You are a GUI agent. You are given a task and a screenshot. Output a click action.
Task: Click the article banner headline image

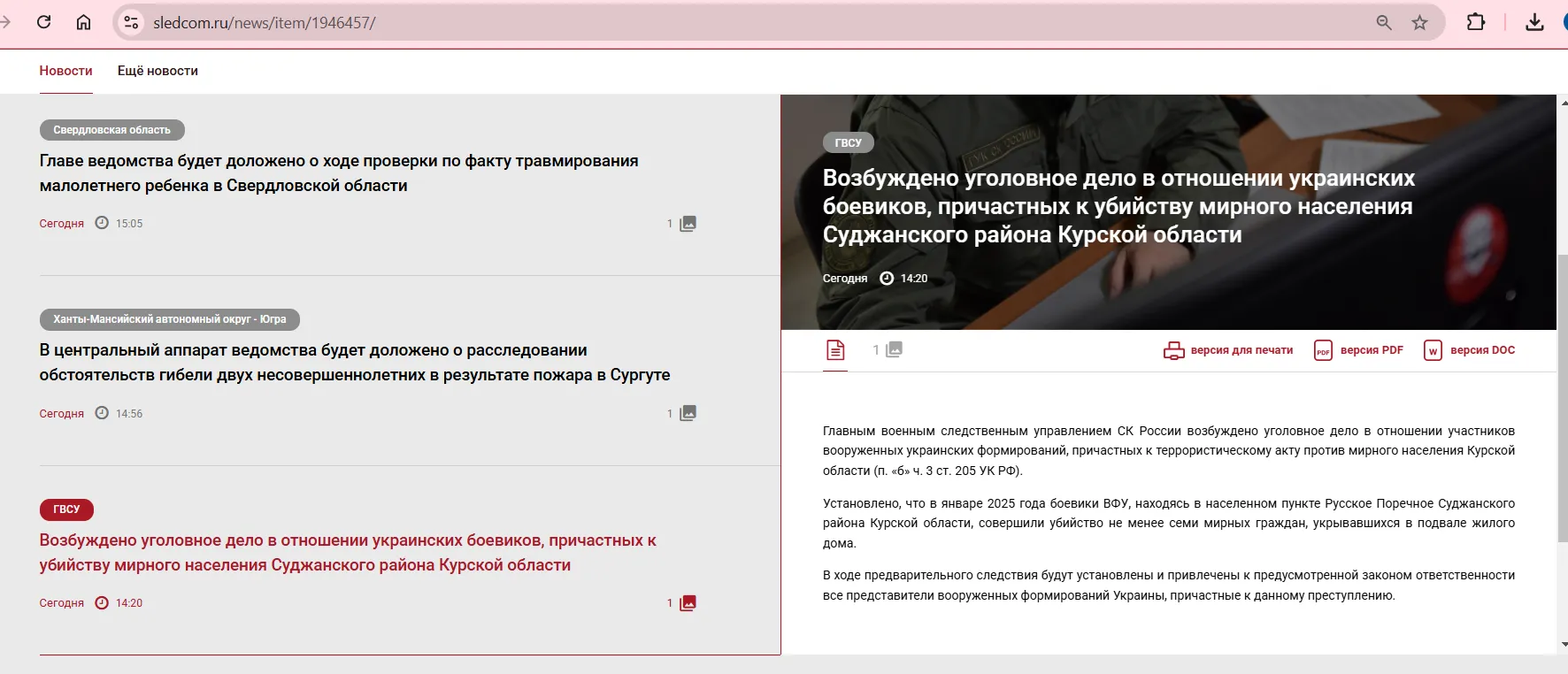(1168, 212)
